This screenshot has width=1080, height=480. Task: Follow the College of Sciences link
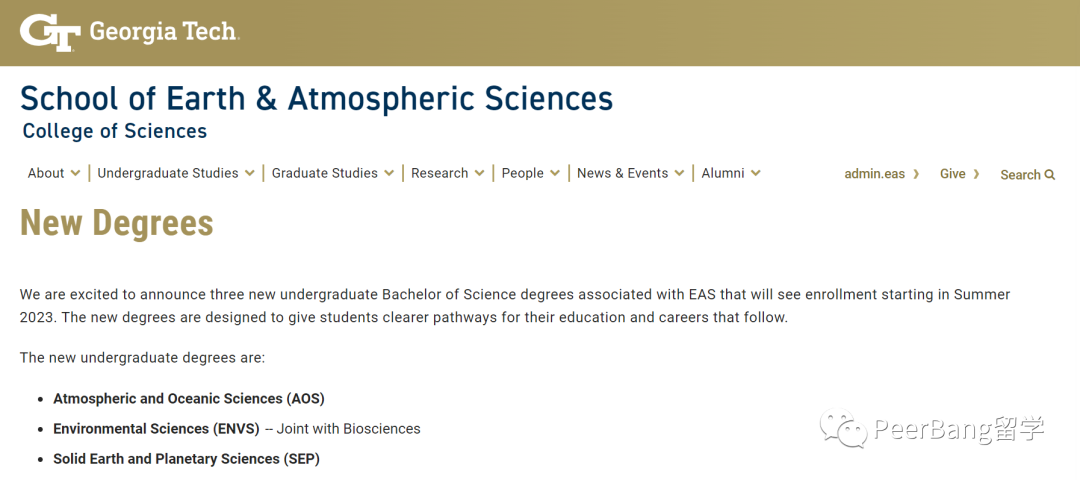point(114,131)
